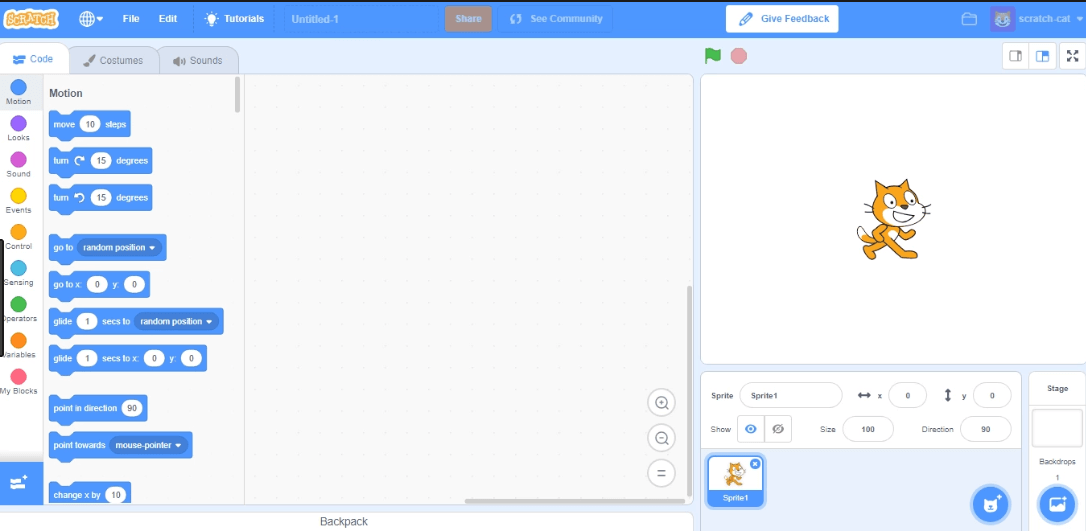Open Tutorials with lightbulb icon
This screenshot has width=1086, height=531.
[x=235, y=19]
